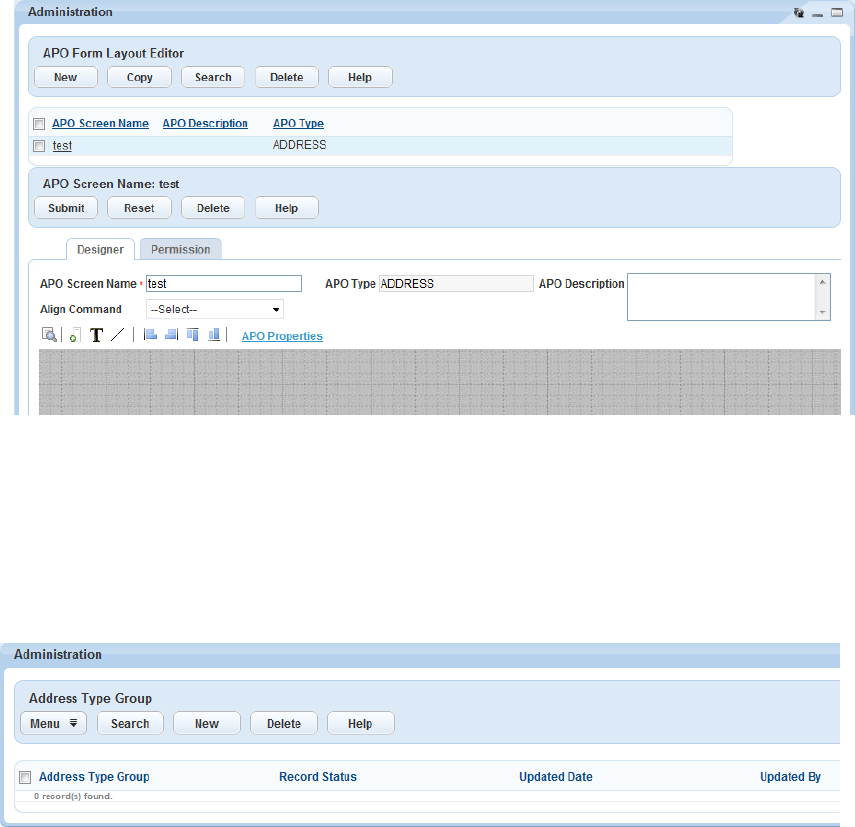Select the diagonal line drawing tool
855x827 pixels.
[118, 335]
